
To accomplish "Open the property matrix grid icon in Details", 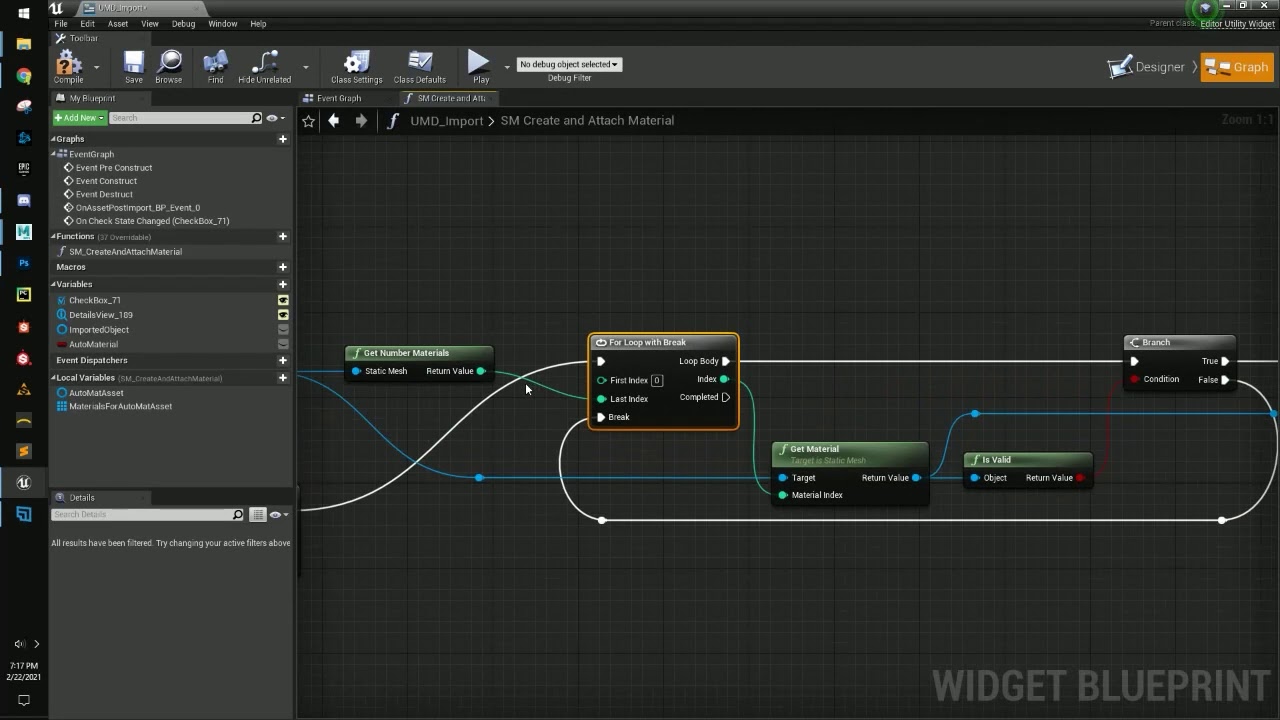I will point(258,515).
